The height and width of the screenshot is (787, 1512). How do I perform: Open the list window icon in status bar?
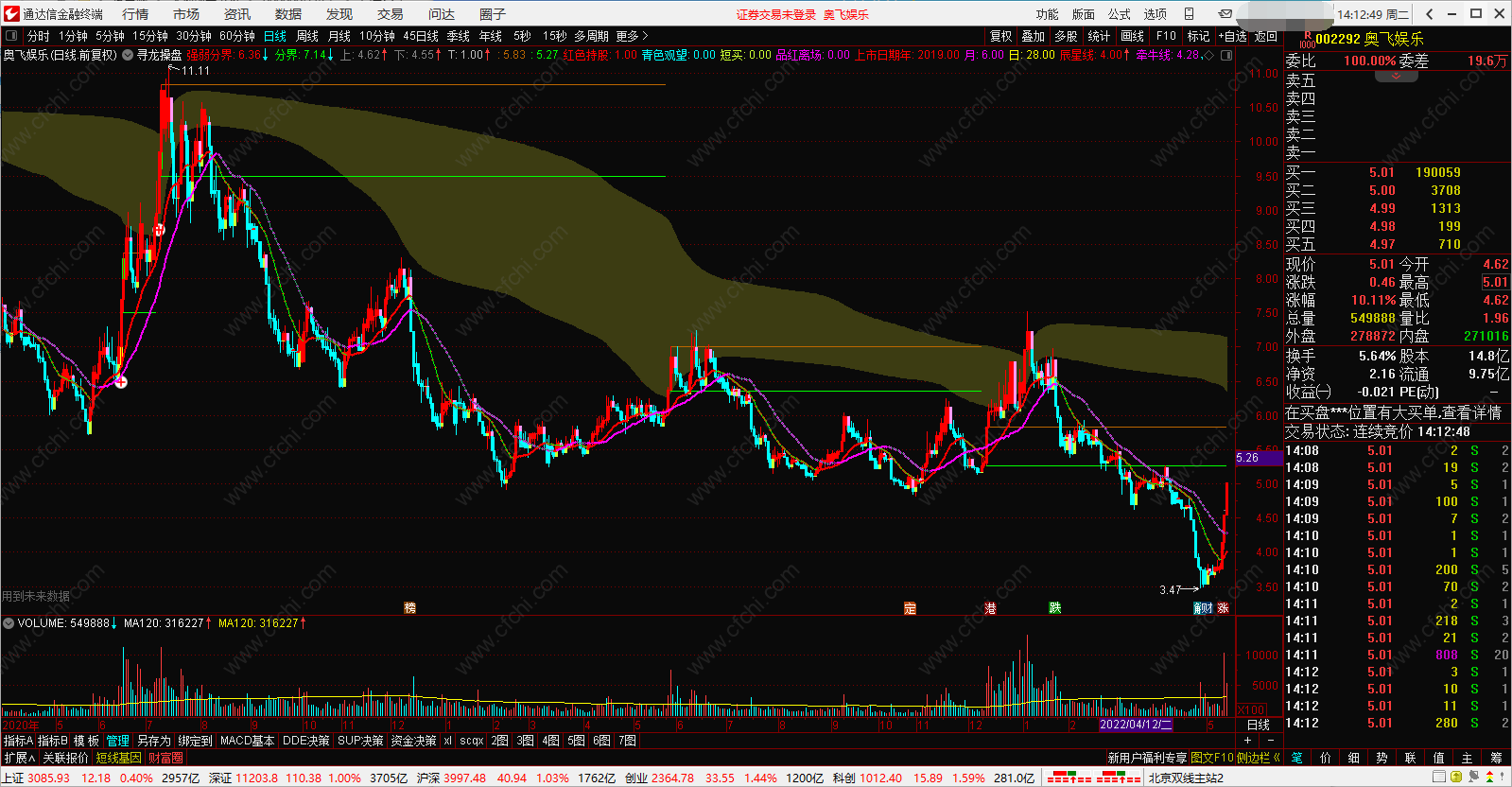tap(1437, 778)
